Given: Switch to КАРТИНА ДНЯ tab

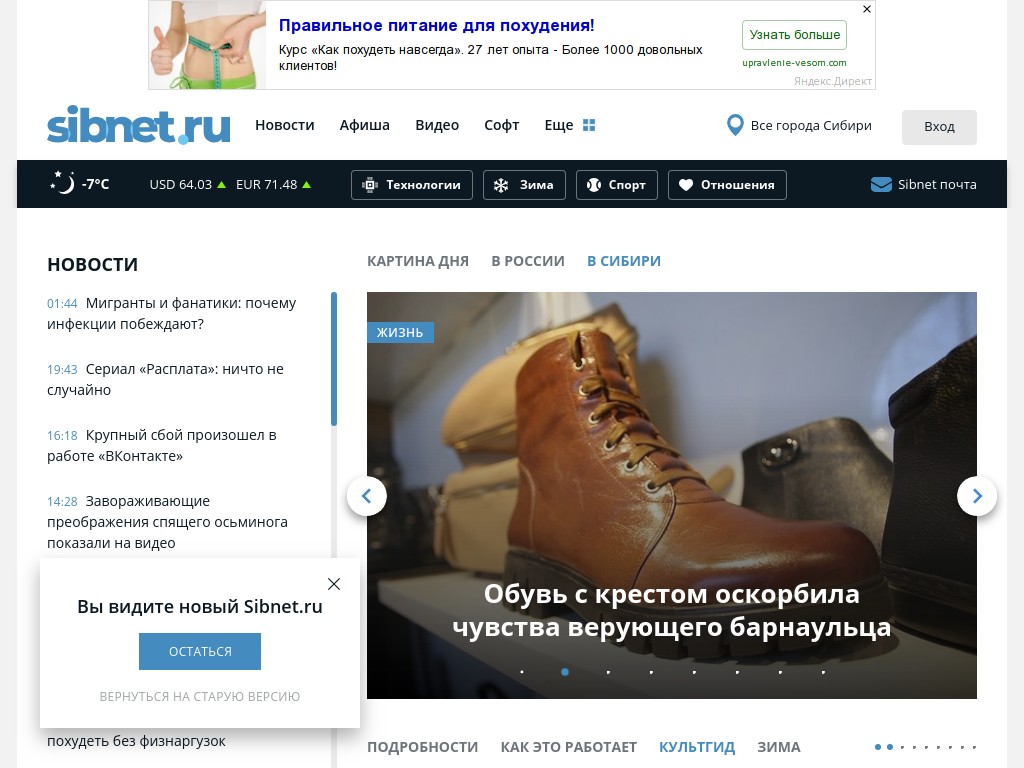Looking at the screenshot, I should pyautogui.click(x=418, y=261).
